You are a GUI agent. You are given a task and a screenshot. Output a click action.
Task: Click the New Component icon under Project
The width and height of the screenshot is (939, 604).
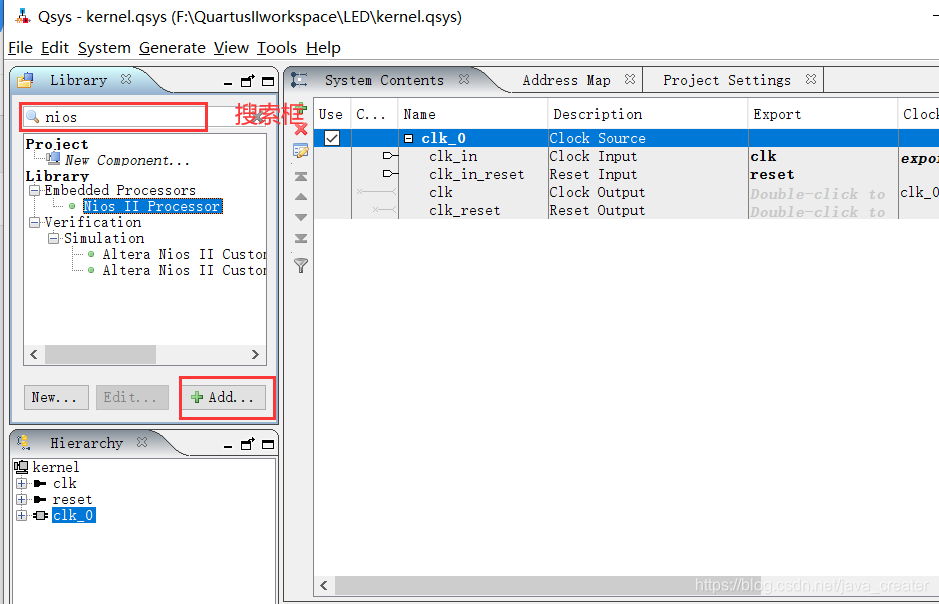(x=53, y=159)
